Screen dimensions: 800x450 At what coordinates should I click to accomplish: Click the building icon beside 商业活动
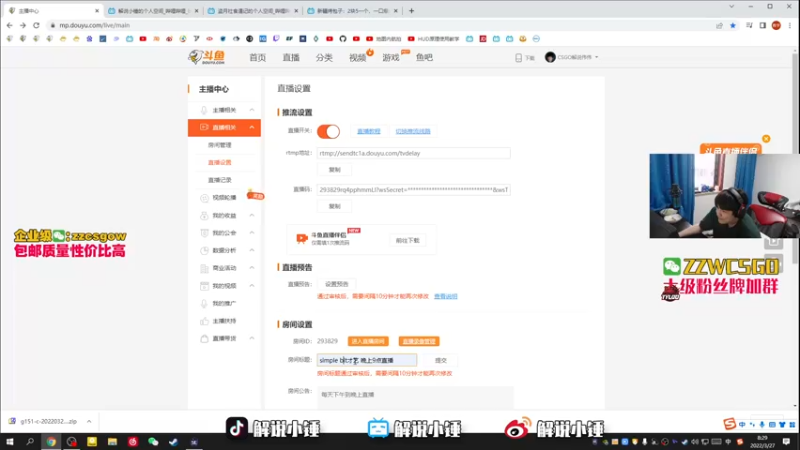pyautogui.click(x=204, y=268)
